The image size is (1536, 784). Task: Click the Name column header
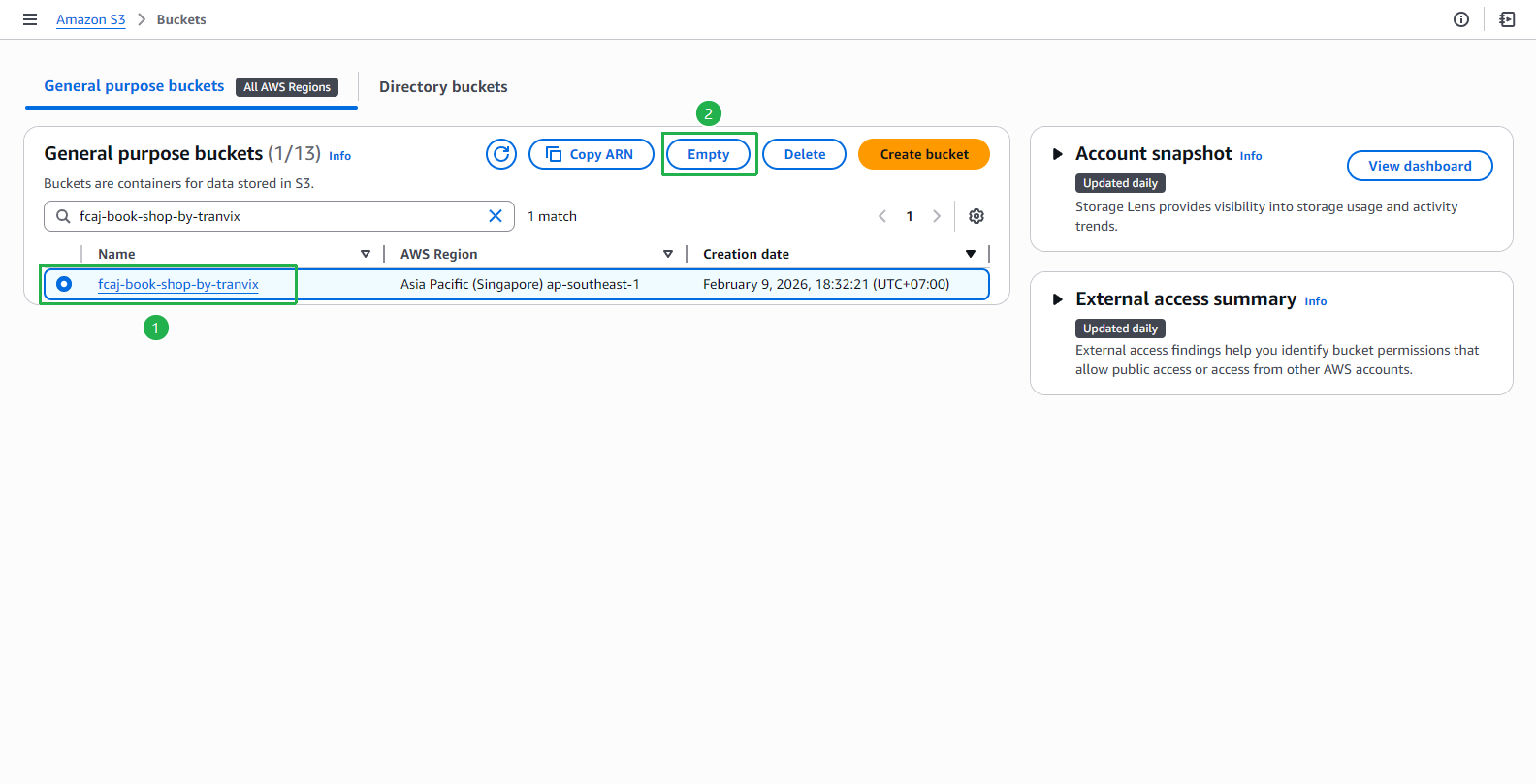pos(116,254)
